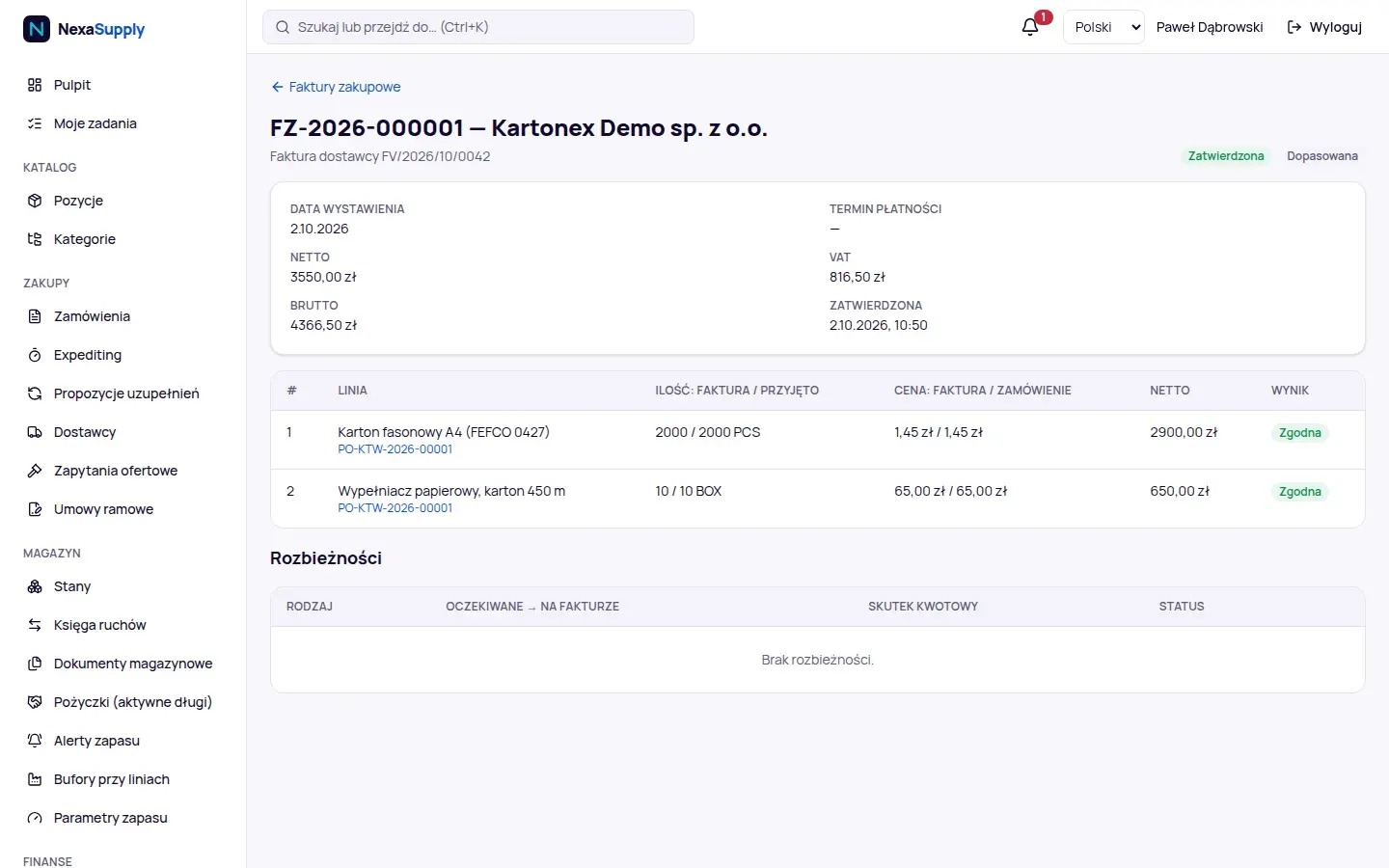
Task: Click the quantity 10 / 10 BOX
Action: pyautogui.click(x=689, y=491)
